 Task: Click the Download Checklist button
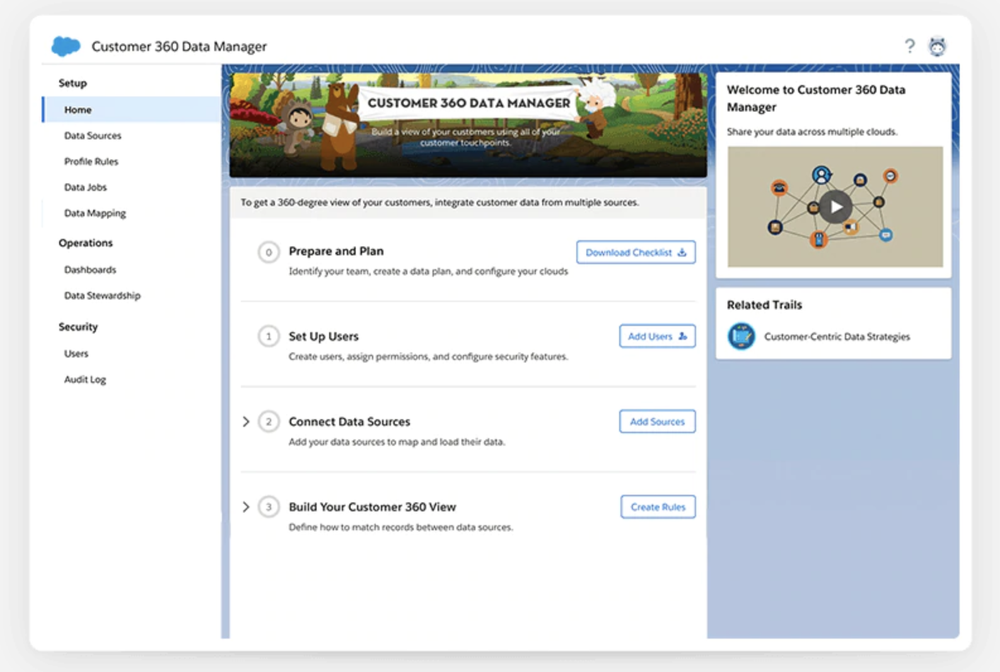point(636,252)
